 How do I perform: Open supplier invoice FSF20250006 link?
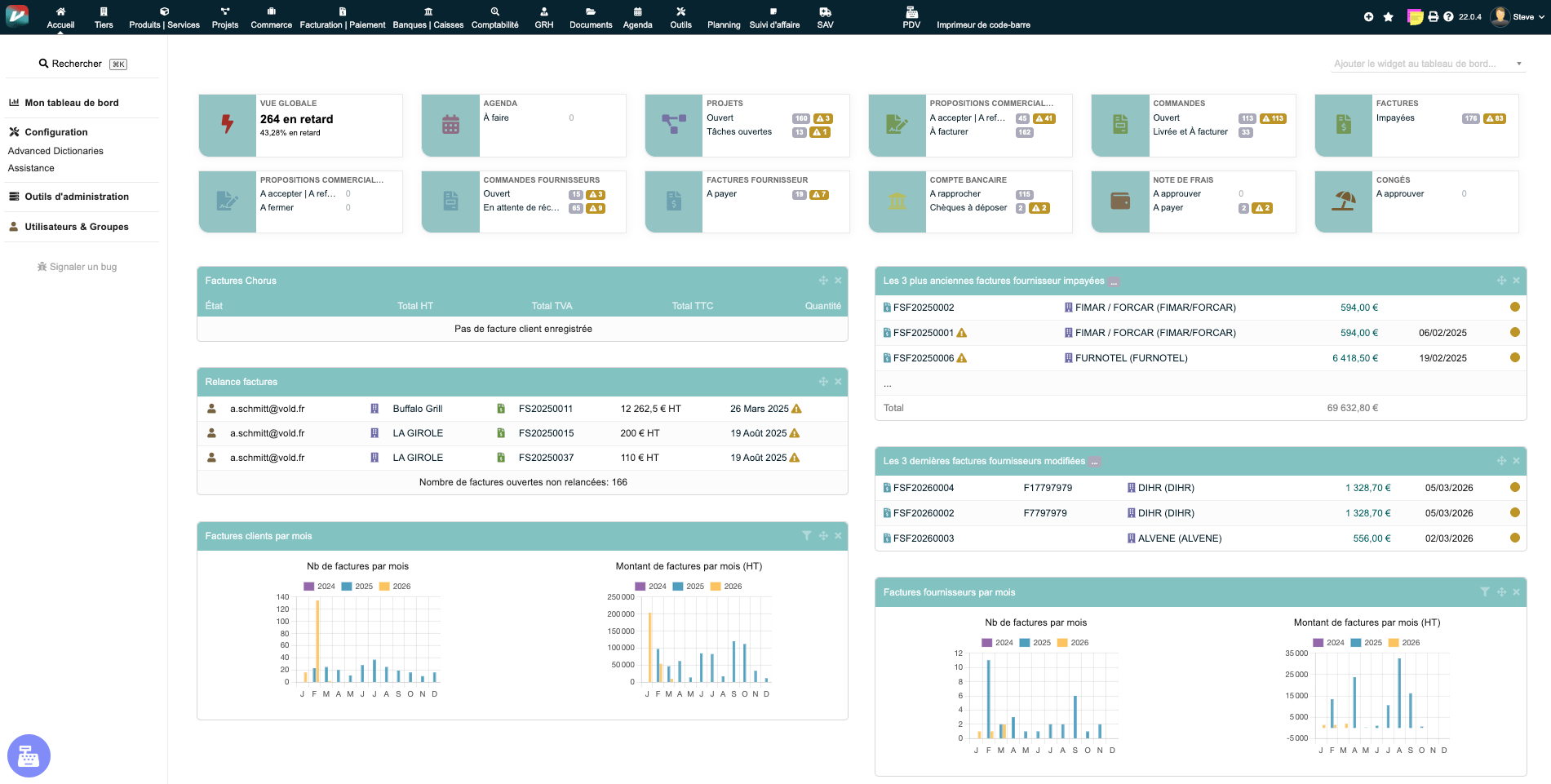pyautogui.click(x=923, y=358)
